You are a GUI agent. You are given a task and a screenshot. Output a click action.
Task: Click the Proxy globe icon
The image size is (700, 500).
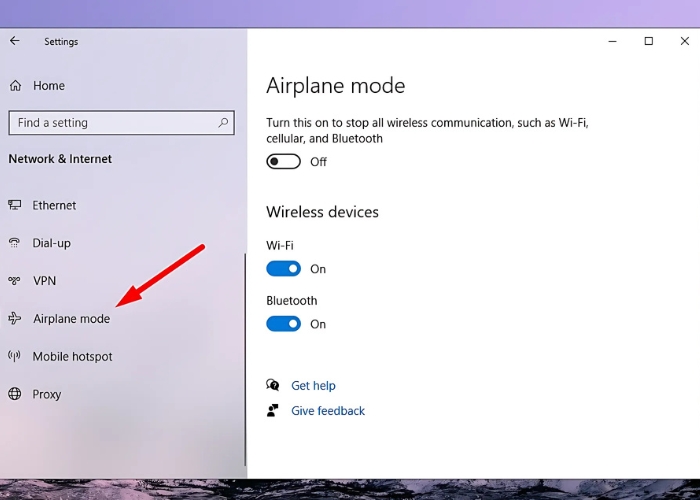[x=15, y=394]
